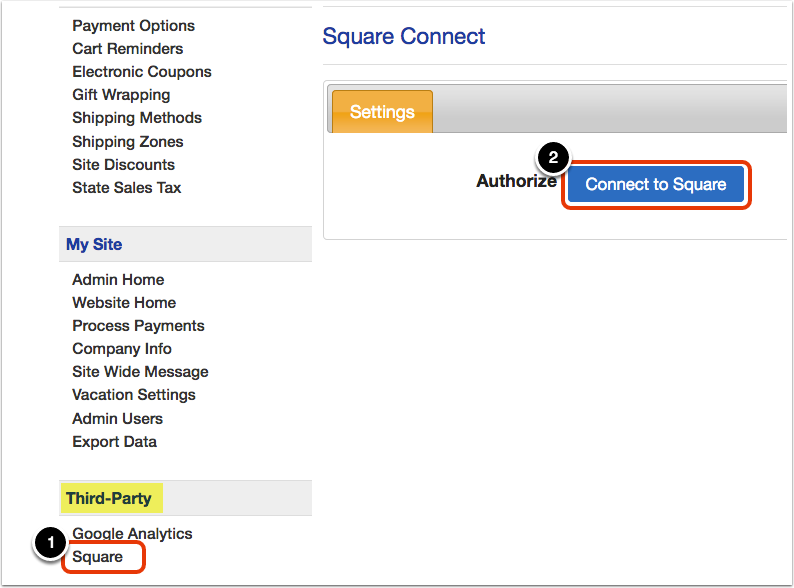Select Shipping Methods in the sidebar

click(x=137, y=117)
